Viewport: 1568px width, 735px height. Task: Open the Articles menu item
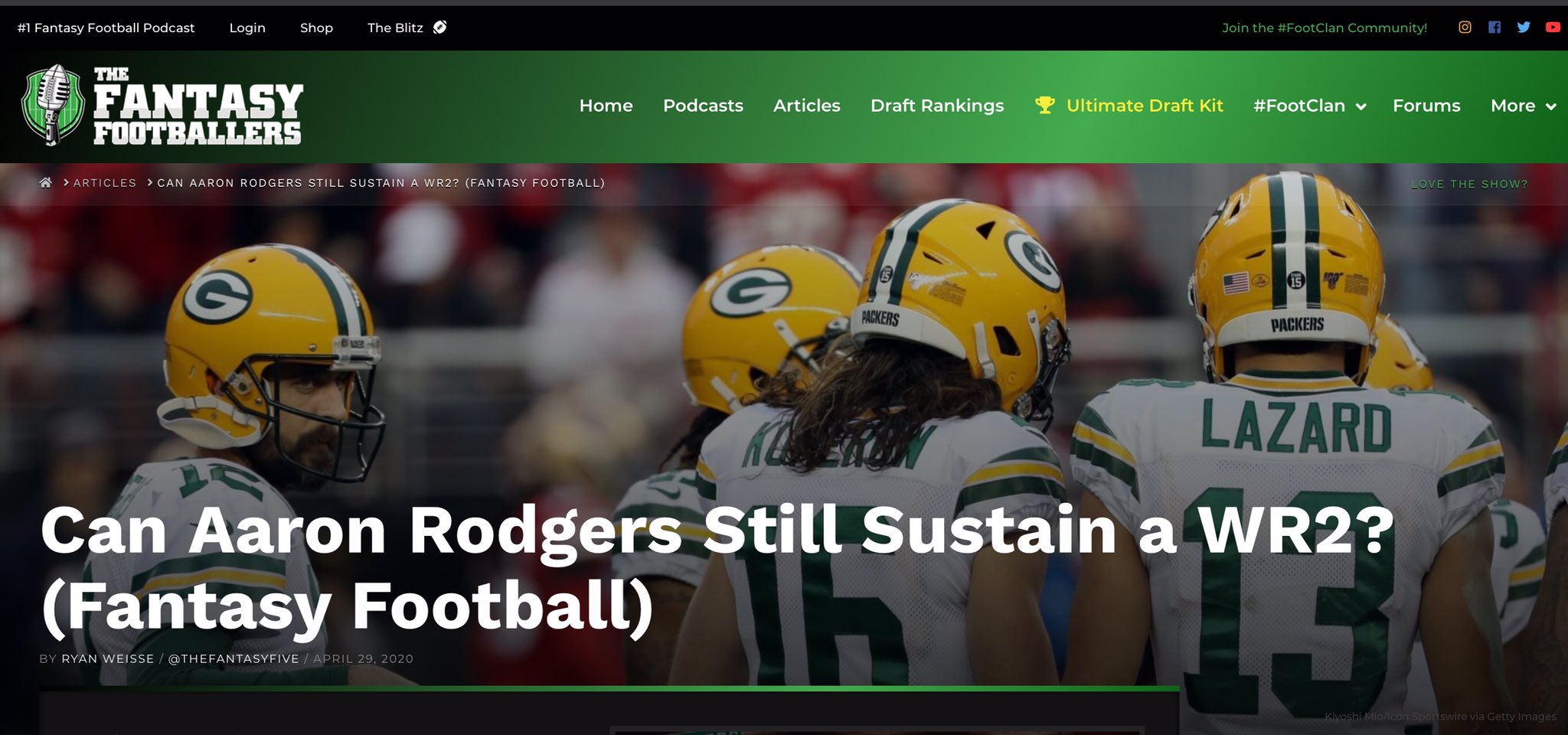pos(806,106)
